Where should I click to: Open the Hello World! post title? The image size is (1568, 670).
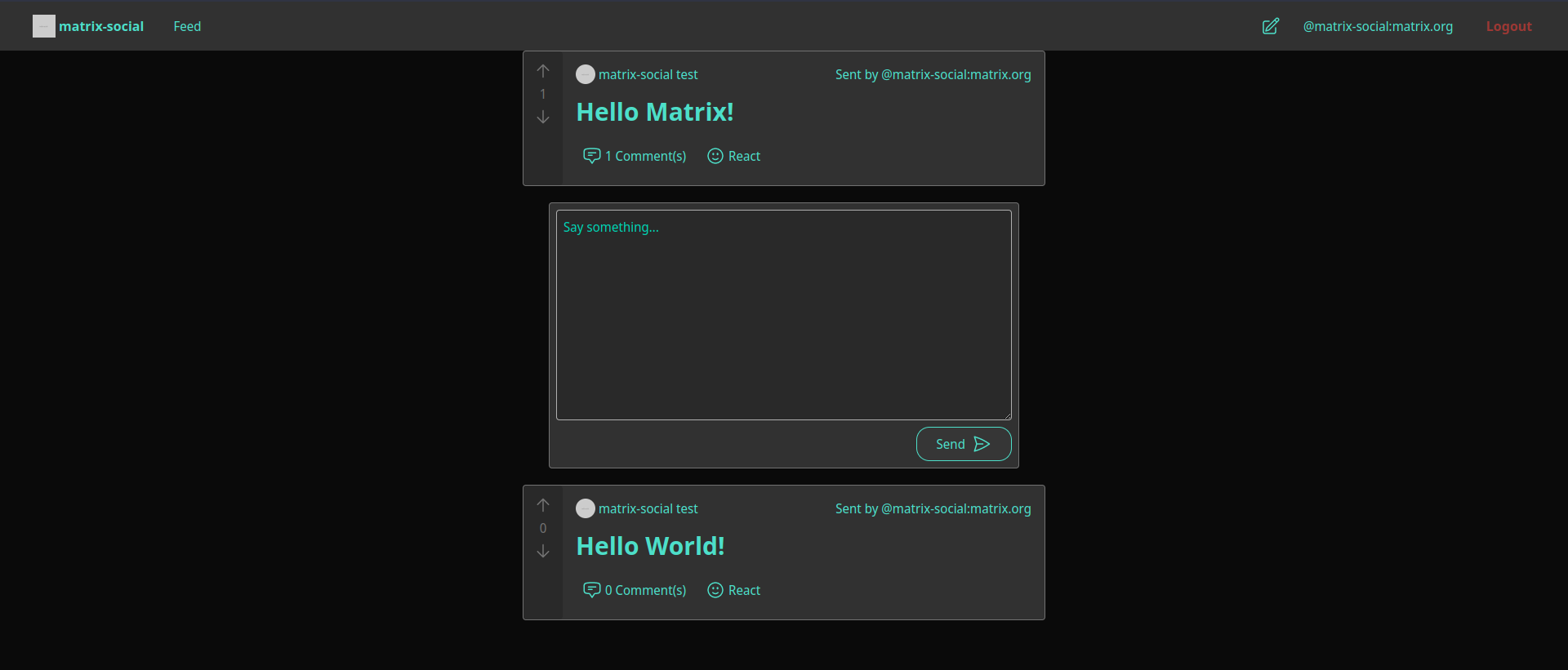click(x=650, y=546)
